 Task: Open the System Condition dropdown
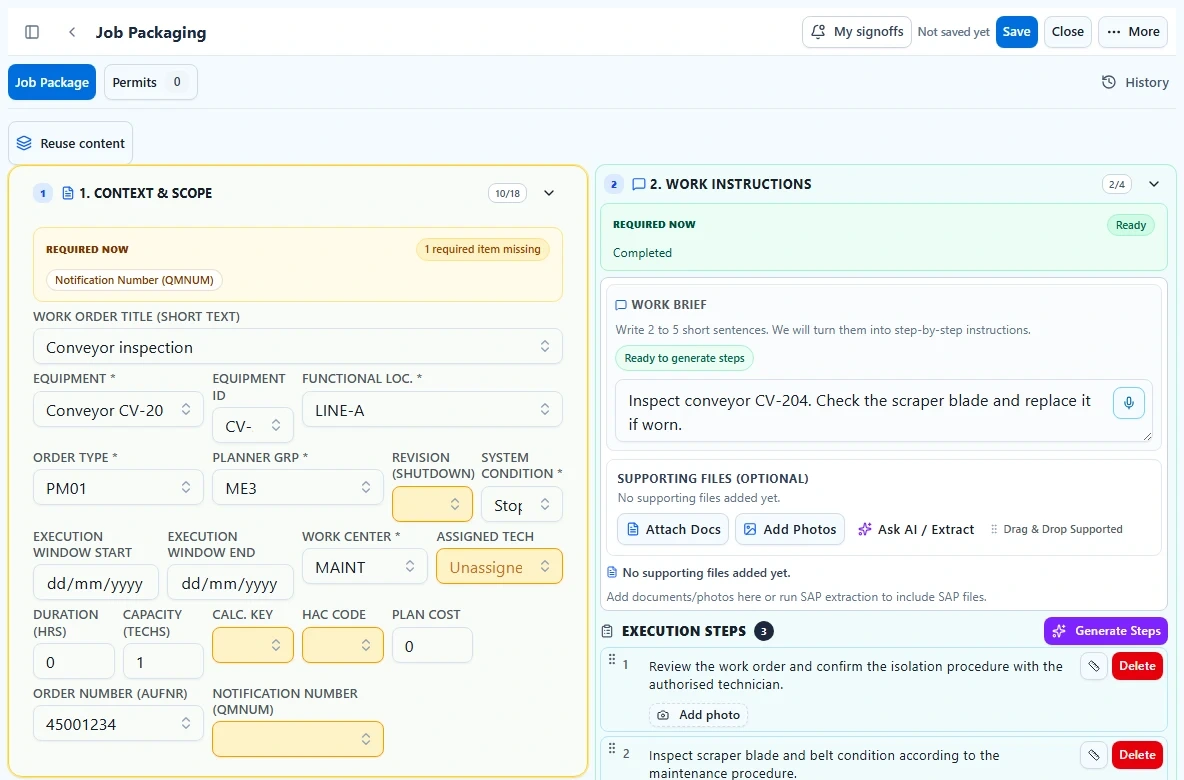point(522,504)
